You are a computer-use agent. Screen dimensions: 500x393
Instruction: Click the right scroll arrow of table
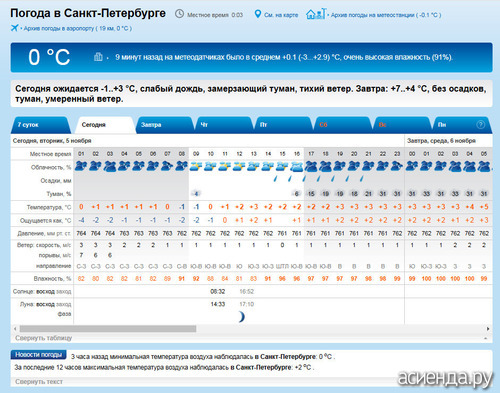488,329
